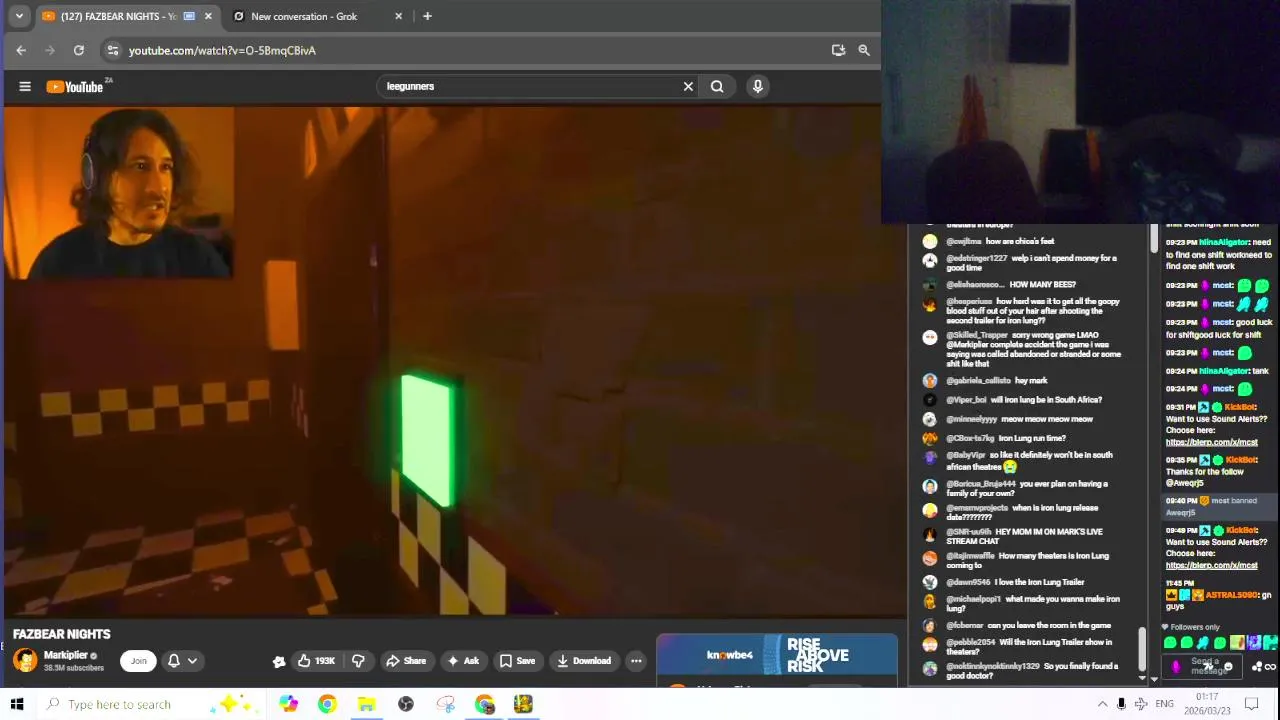Open the Markiplier channel avatar
Image resolution: width=1280 pixels, height=720 pixels.
click(x=25, y=660)
